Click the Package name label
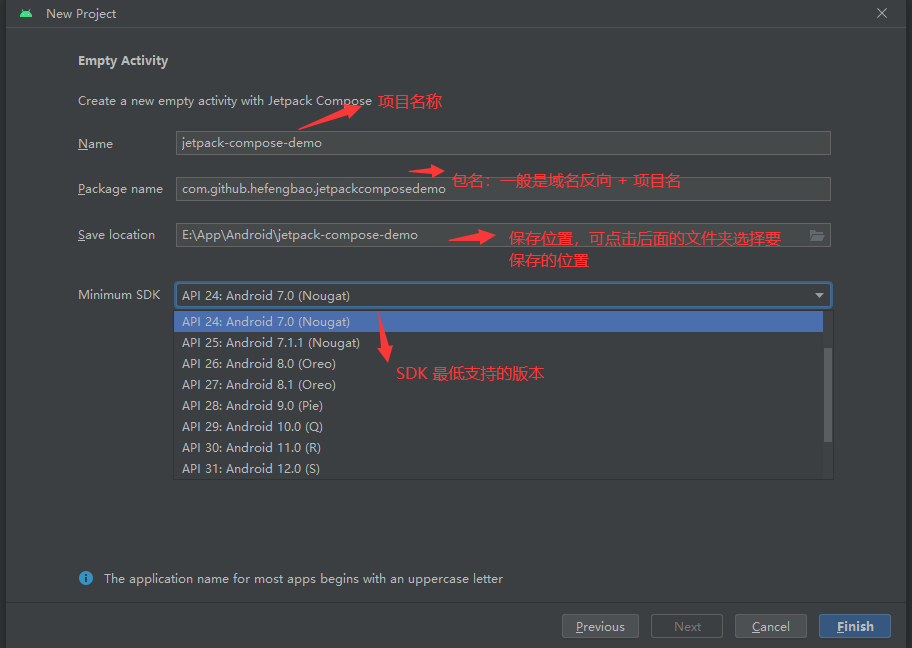The height and width of the screenshot is (648, 912). pyautogui.click(x=120, y=189)
